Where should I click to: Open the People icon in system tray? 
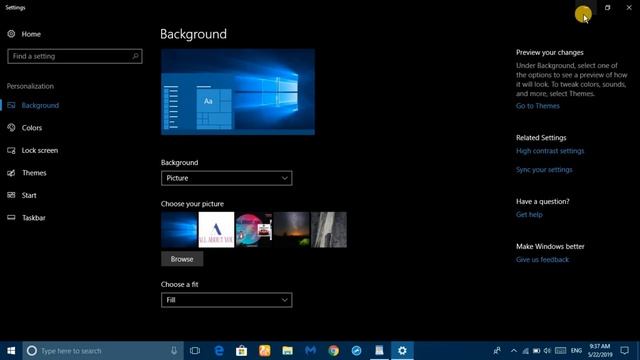pyautogui.click(x=497, y=351)
